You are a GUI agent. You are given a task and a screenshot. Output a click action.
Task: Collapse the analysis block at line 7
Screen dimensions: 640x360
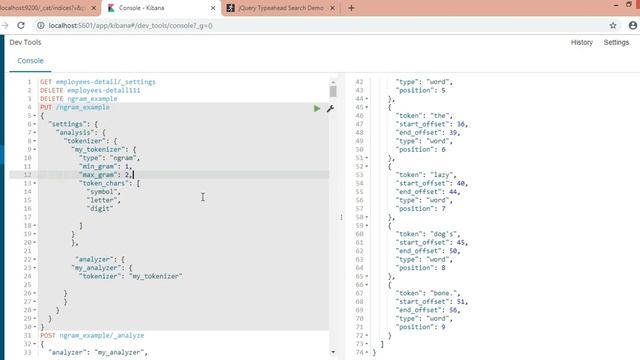pyautogui.click(x=35, y=133)
